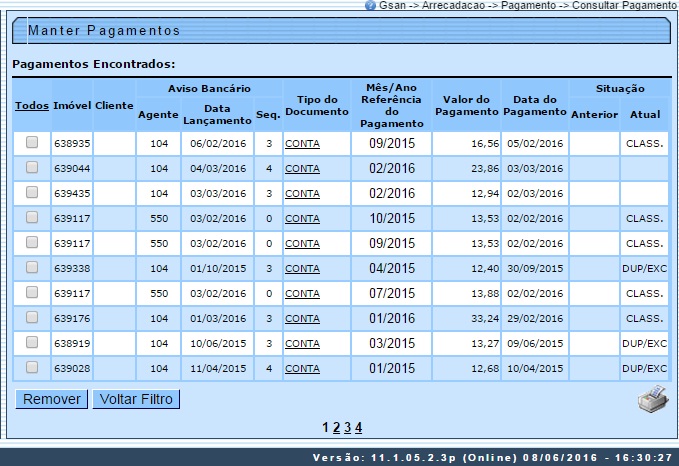Open CONTA document for reference 02/2016 valued 23,86

click(302, 169)
